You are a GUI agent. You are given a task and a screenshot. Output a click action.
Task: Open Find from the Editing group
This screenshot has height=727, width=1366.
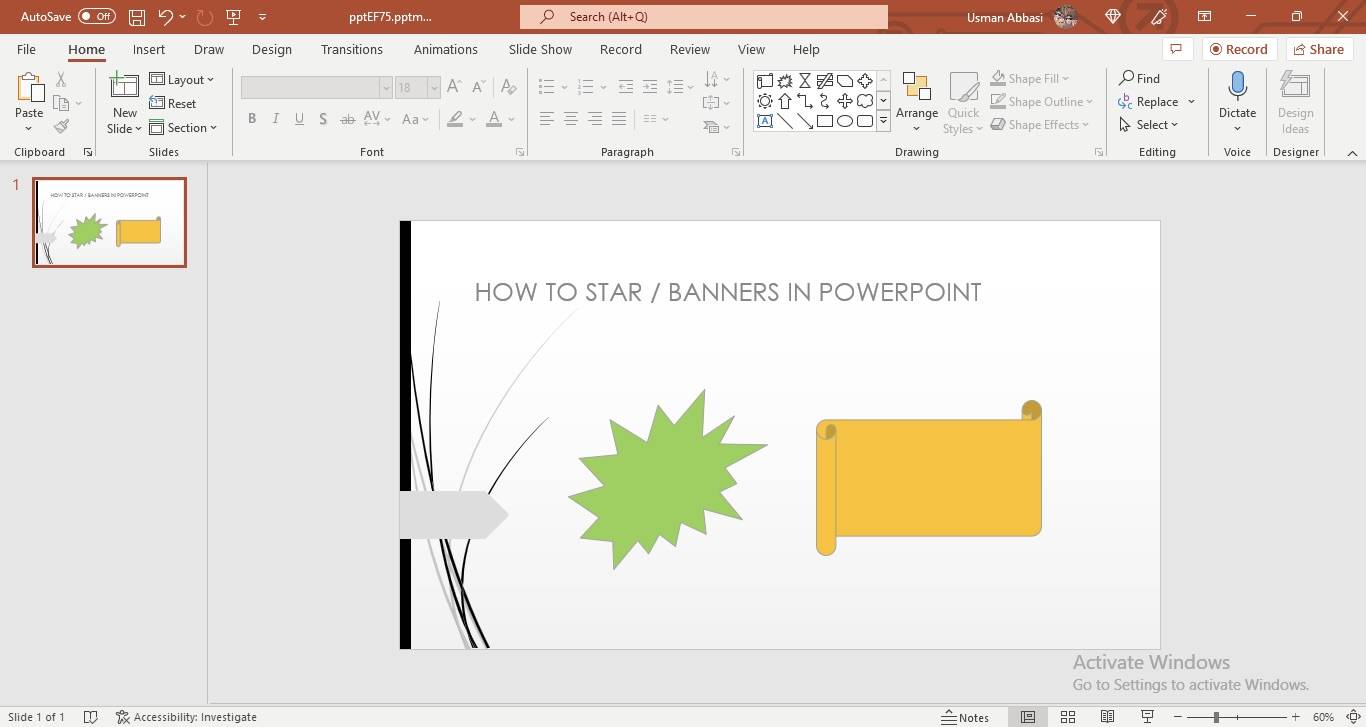1139,78
